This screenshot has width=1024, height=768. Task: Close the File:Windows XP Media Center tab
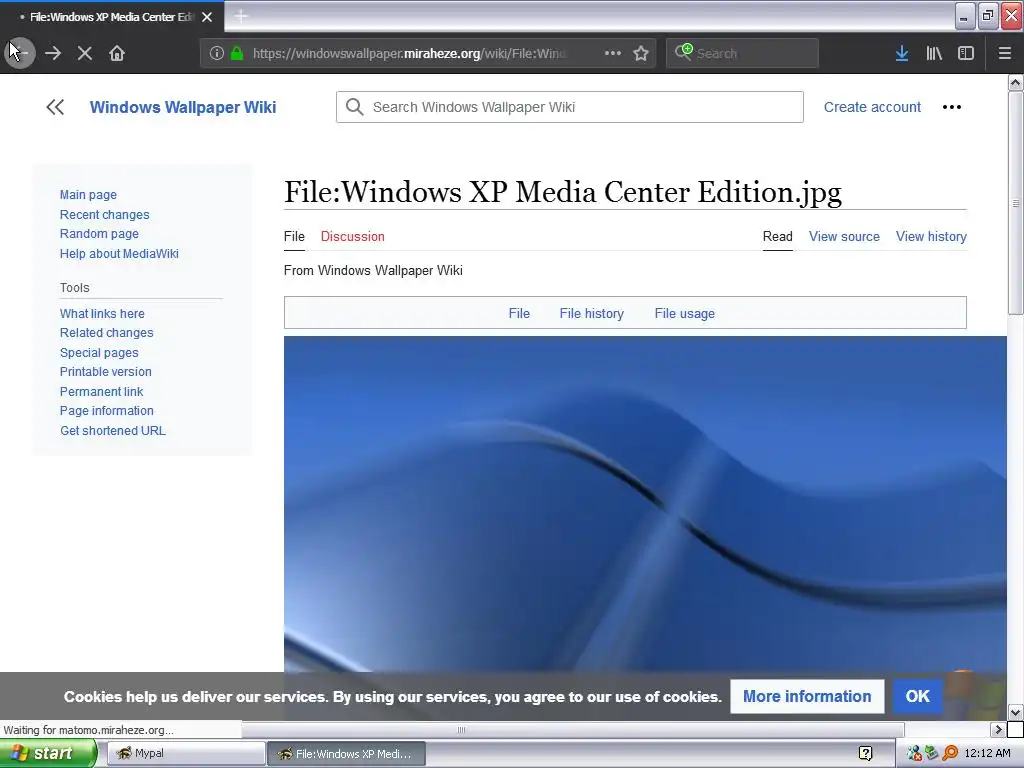207,17
